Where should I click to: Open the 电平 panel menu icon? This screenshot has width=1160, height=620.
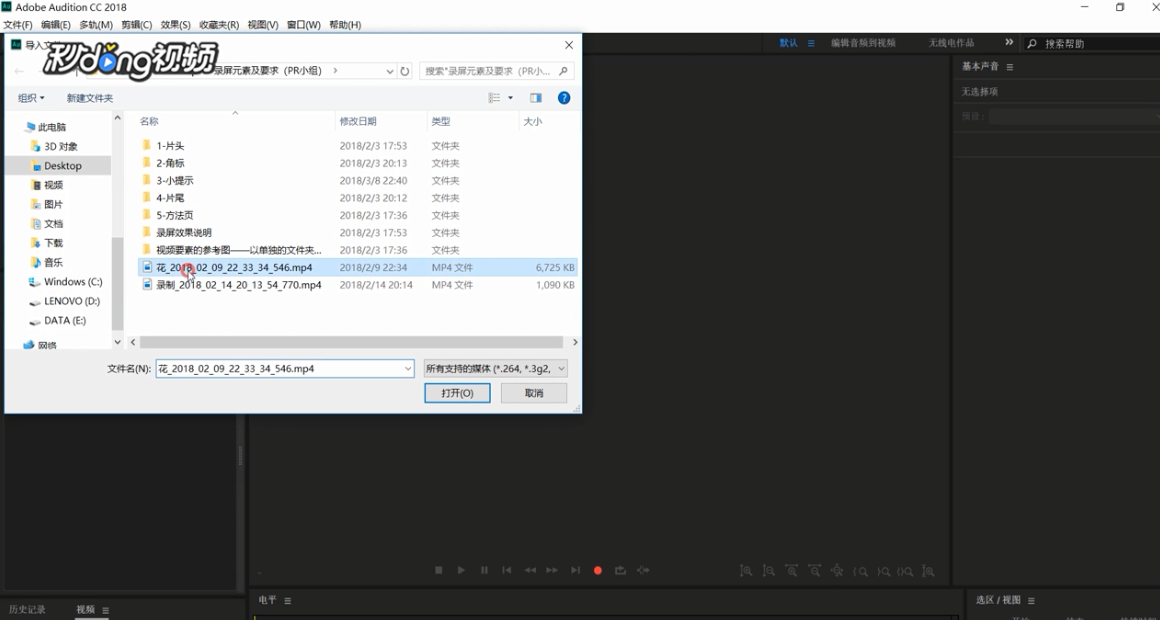click(x=288, y=601)
